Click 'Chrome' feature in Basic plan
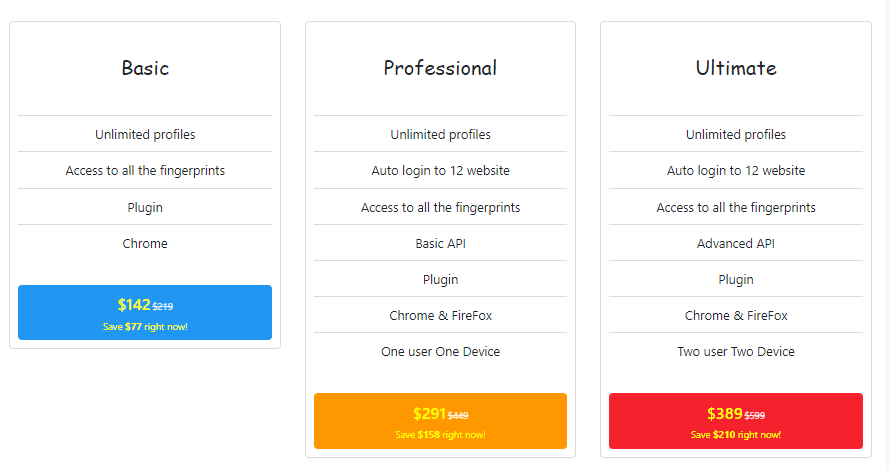Image resolution: width=889 pixels, height=471 pixels. point(145,243)
